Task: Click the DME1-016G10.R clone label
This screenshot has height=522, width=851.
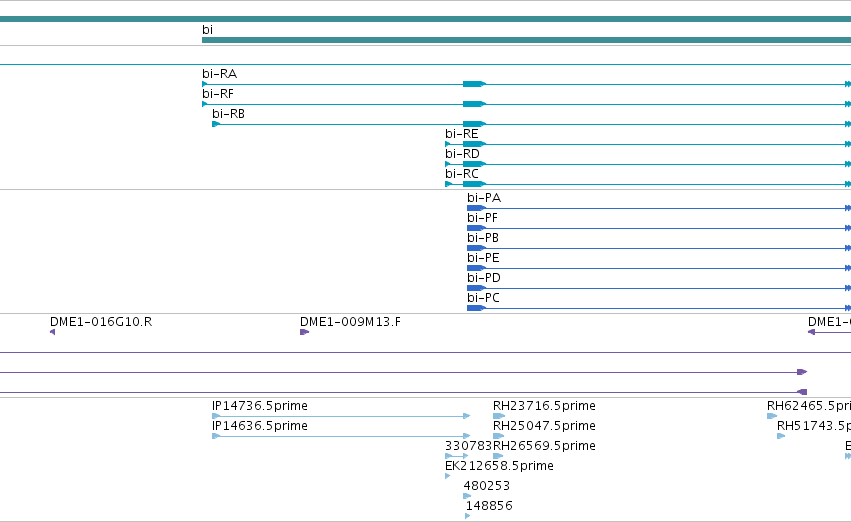Action: (x=101, y=322)
